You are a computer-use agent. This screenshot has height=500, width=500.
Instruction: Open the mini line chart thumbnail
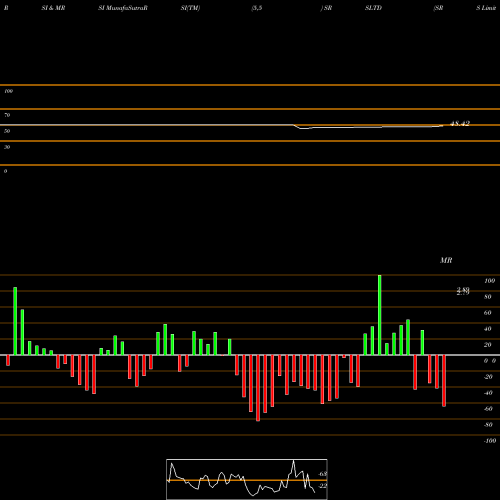coord(247,479)
